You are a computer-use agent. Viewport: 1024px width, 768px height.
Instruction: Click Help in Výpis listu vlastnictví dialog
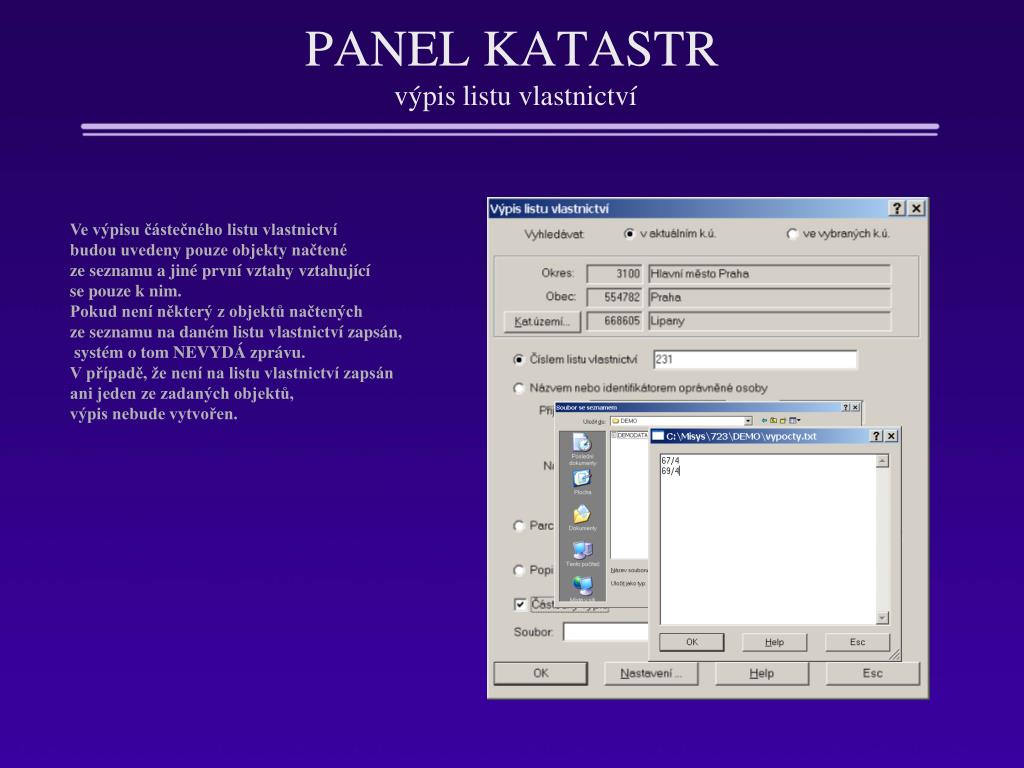pyautogui.click(x=761, y=673)
